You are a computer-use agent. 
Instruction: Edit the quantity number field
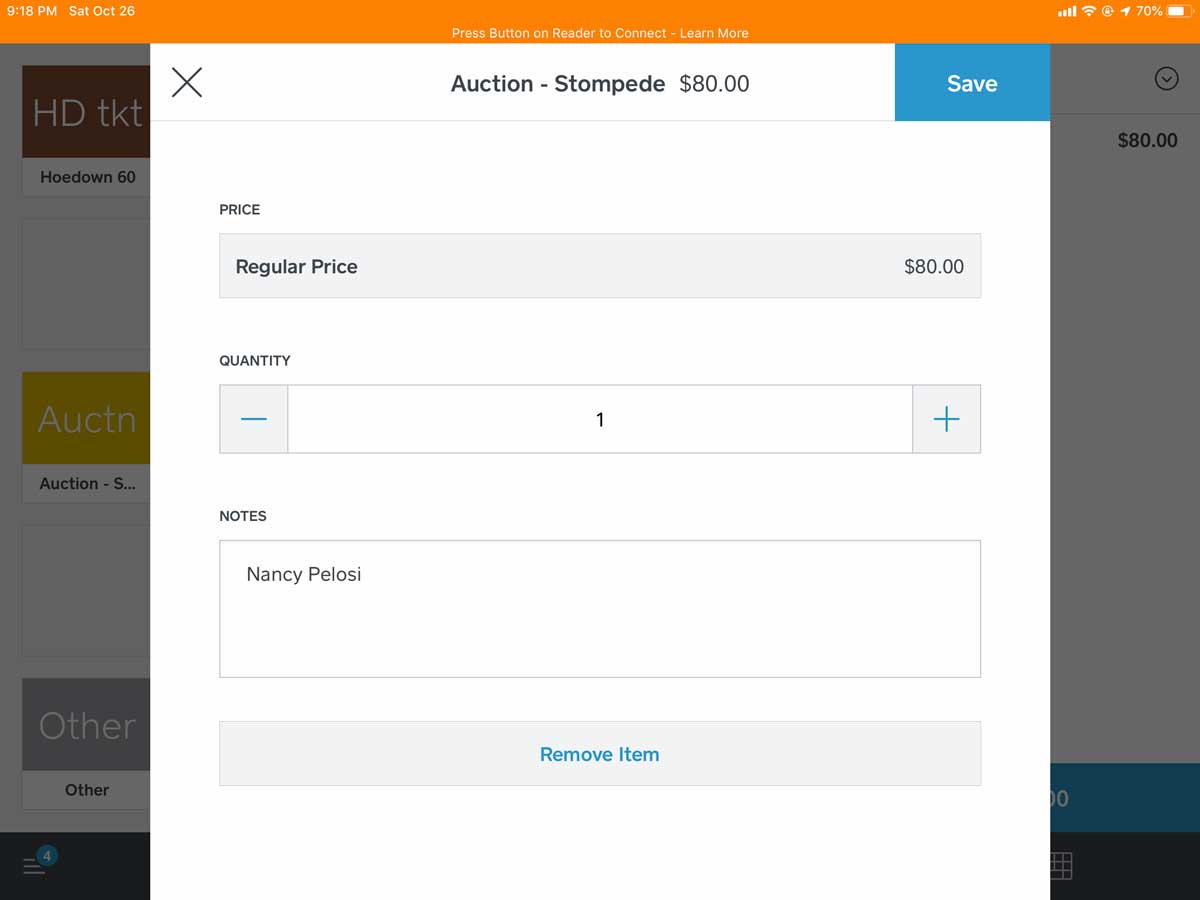(600, 419)
